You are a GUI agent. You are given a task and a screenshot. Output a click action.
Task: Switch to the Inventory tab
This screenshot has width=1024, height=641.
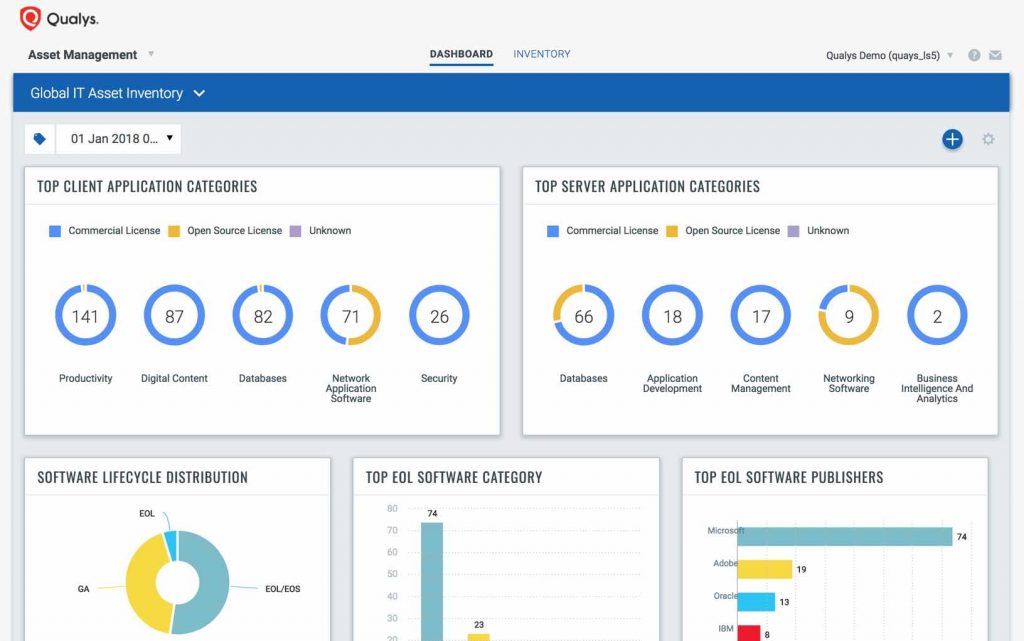tap(541, 54)
